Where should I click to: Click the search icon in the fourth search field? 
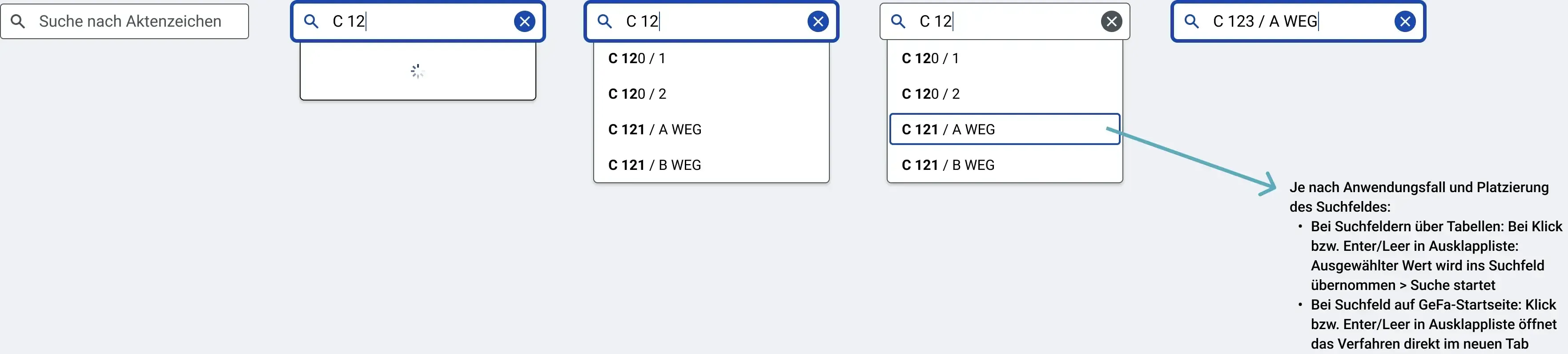pyautogui.click(x=898, y=21)
